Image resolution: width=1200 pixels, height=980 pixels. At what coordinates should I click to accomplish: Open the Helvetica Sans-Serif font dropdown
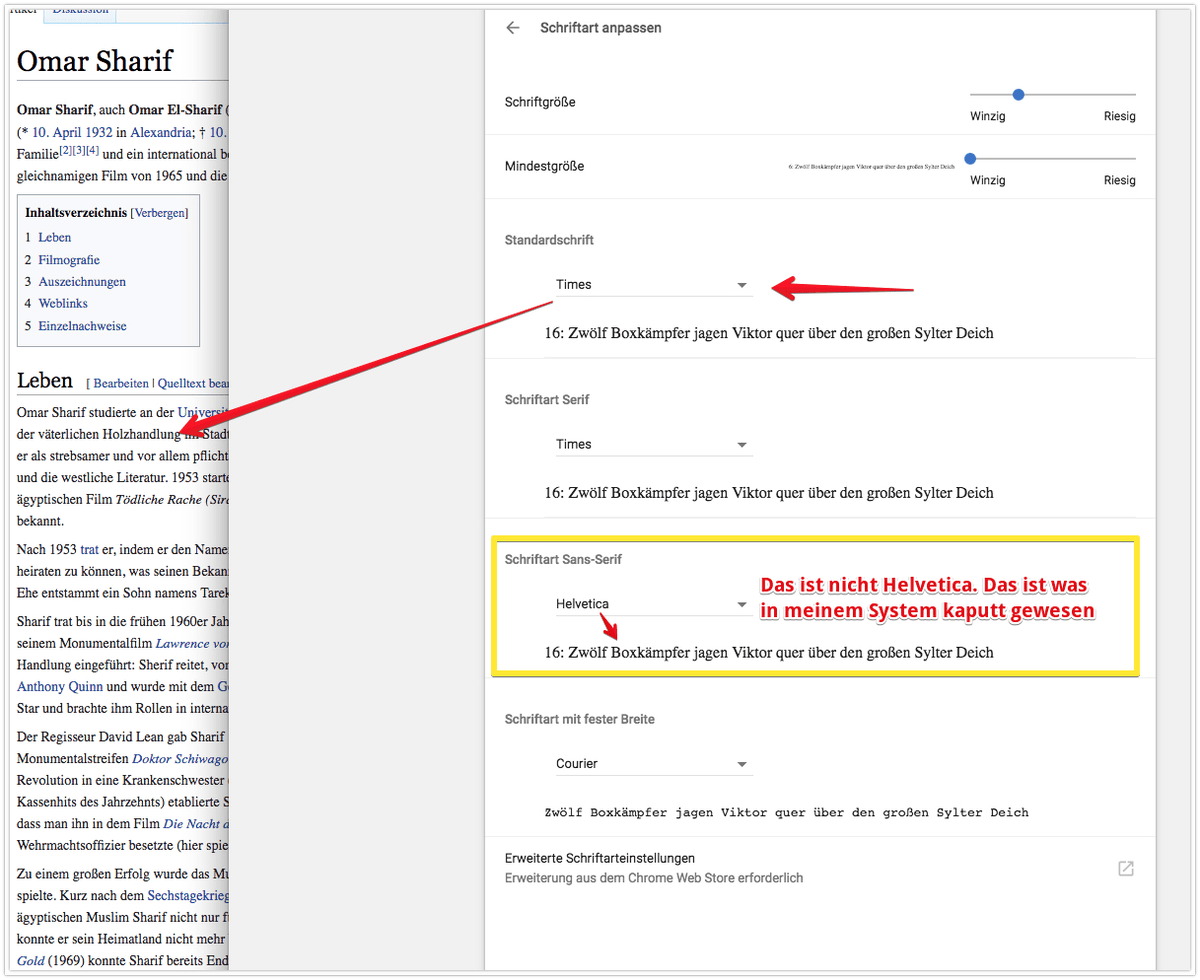[x=653, y=604]
